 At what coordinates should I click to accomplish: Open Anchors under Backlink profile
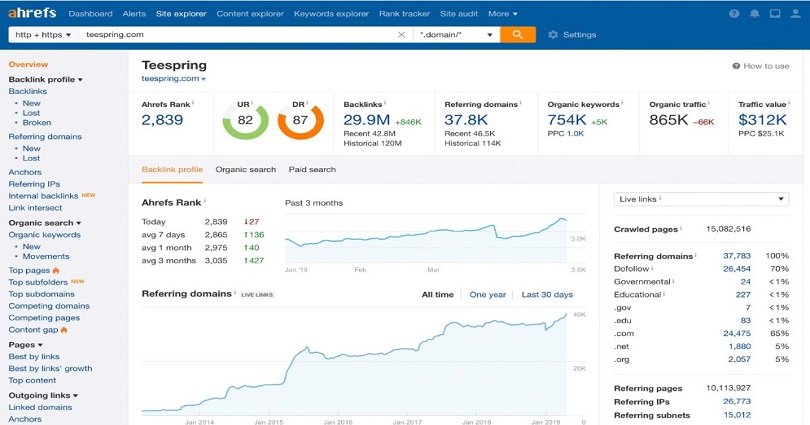(25, 172)
